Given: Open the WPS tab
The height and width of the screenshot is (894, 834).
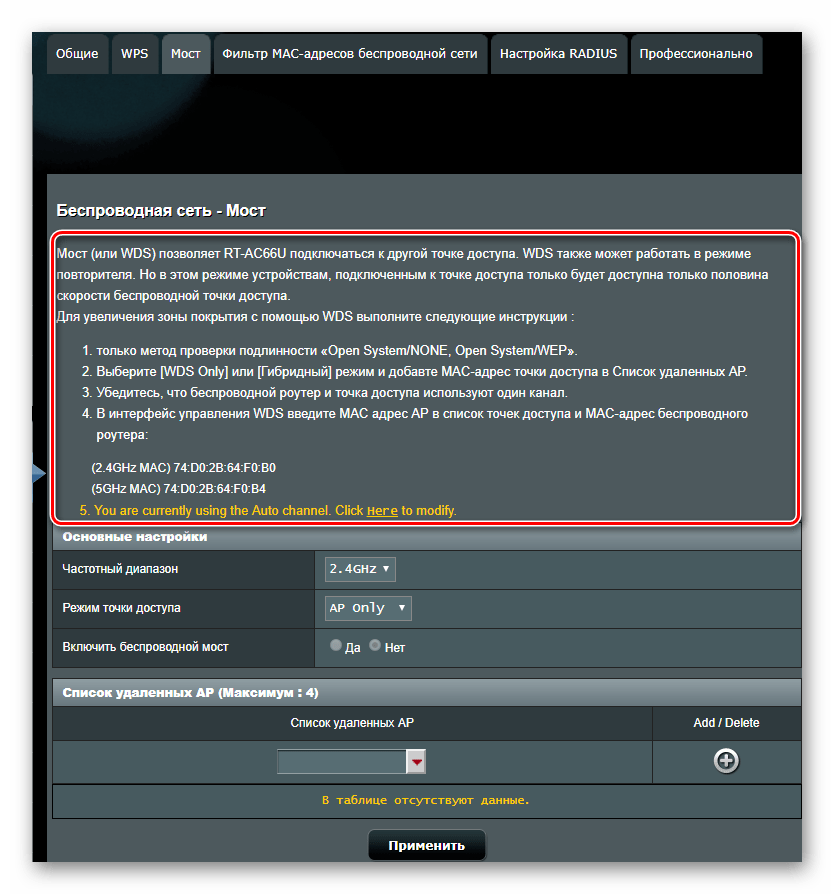Looking at the screenshot, I should [135, 54].
